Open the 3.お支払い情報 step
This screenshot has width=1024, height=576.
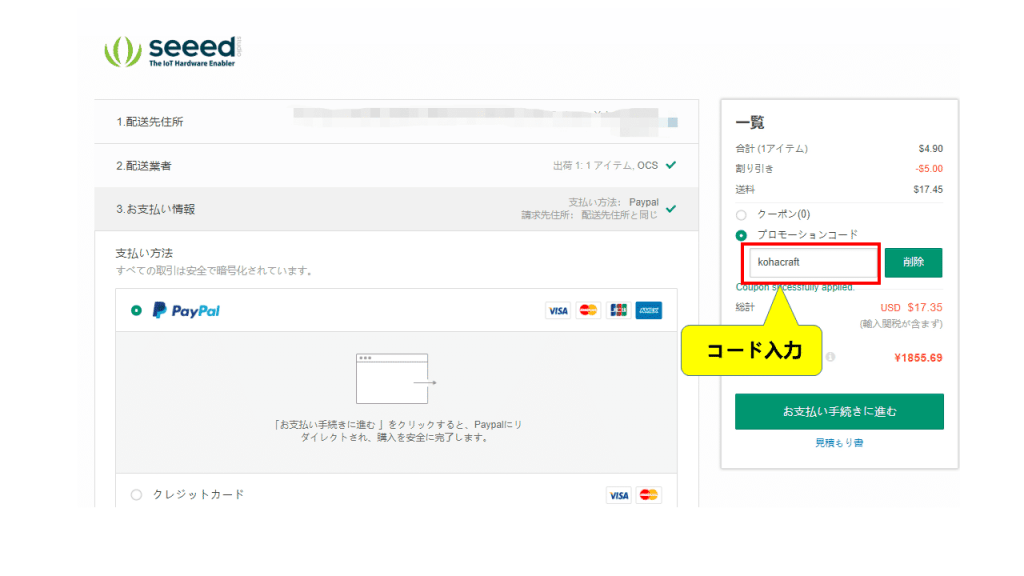[x=396, y=209]
